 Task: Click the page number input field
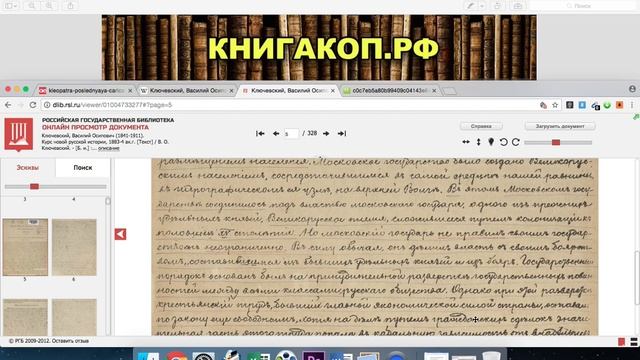click(x=291, y=133)
